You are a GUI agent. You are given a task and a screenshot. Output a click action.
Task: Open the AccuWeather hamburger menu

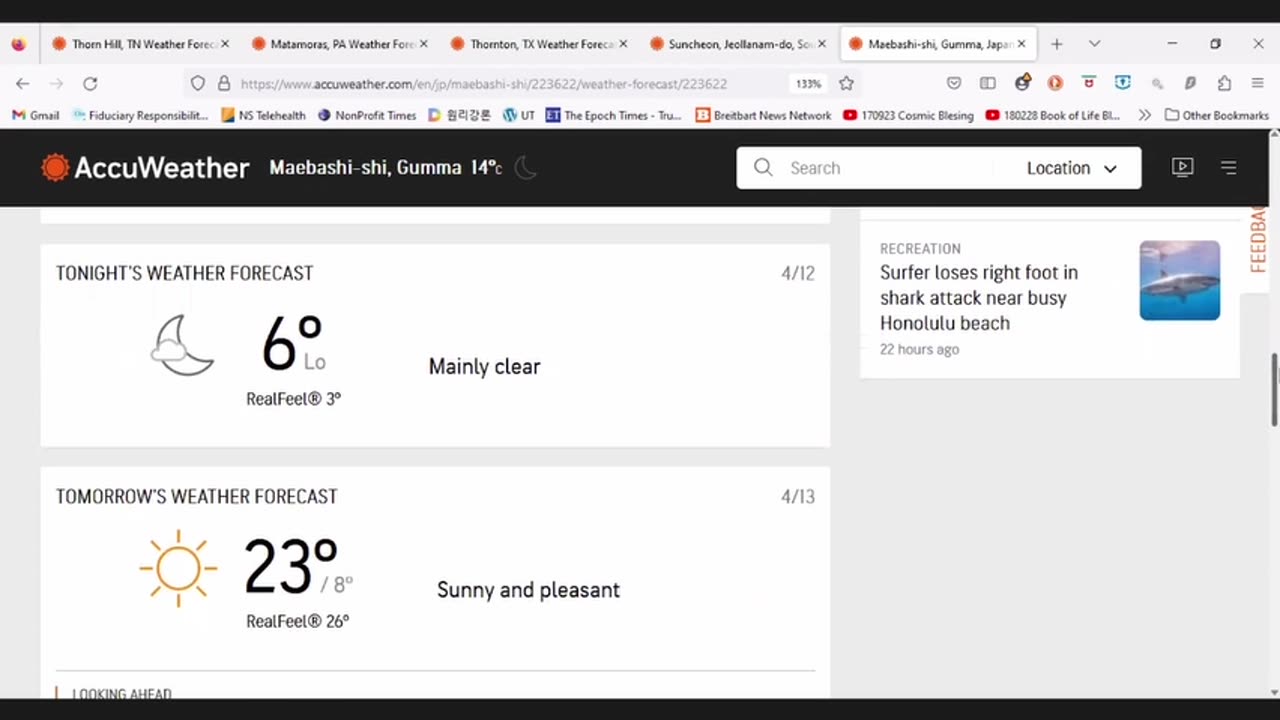point(1229,168)
